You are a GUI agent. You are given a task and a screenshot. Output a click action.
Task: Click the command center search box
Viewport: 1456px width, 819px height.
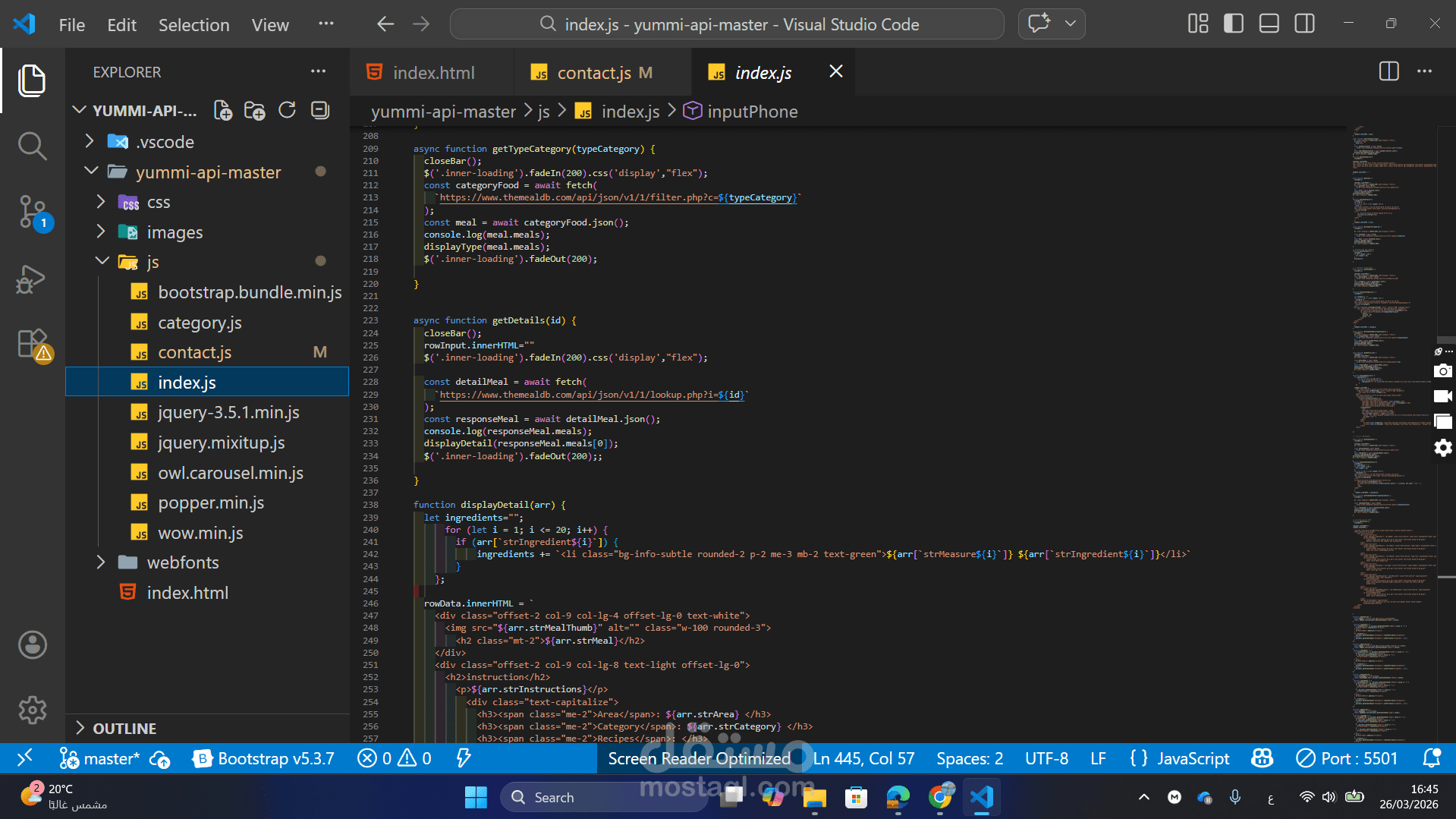(x=727, y=24)
